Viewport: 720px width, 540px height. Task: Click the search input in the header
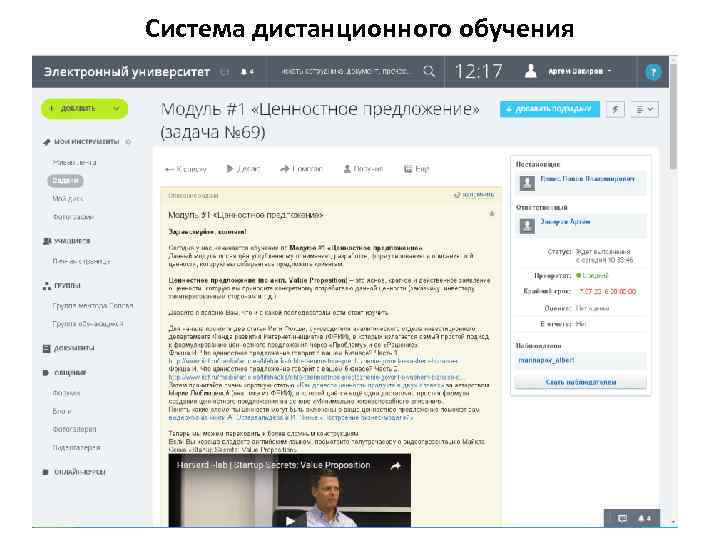point(345,72)
